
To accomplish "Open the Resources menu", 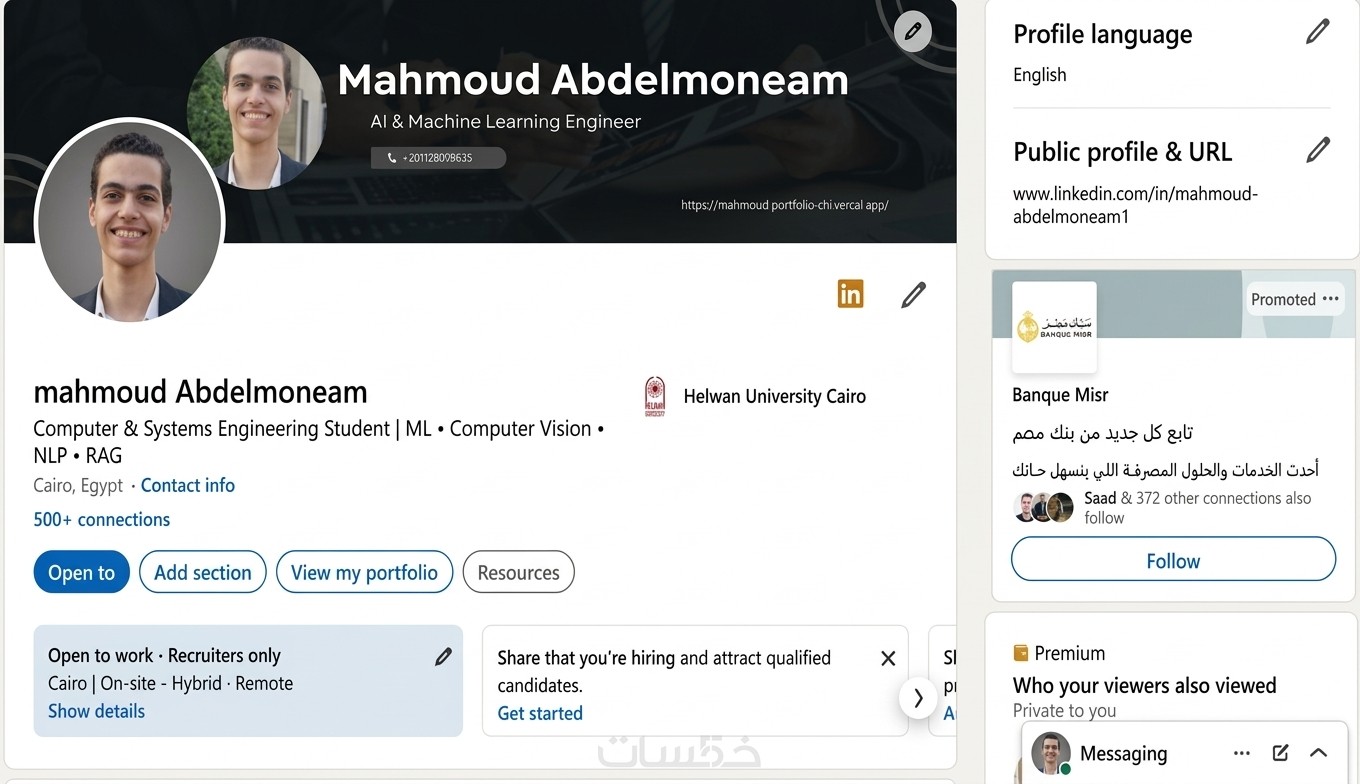I will tap(518, 572).
